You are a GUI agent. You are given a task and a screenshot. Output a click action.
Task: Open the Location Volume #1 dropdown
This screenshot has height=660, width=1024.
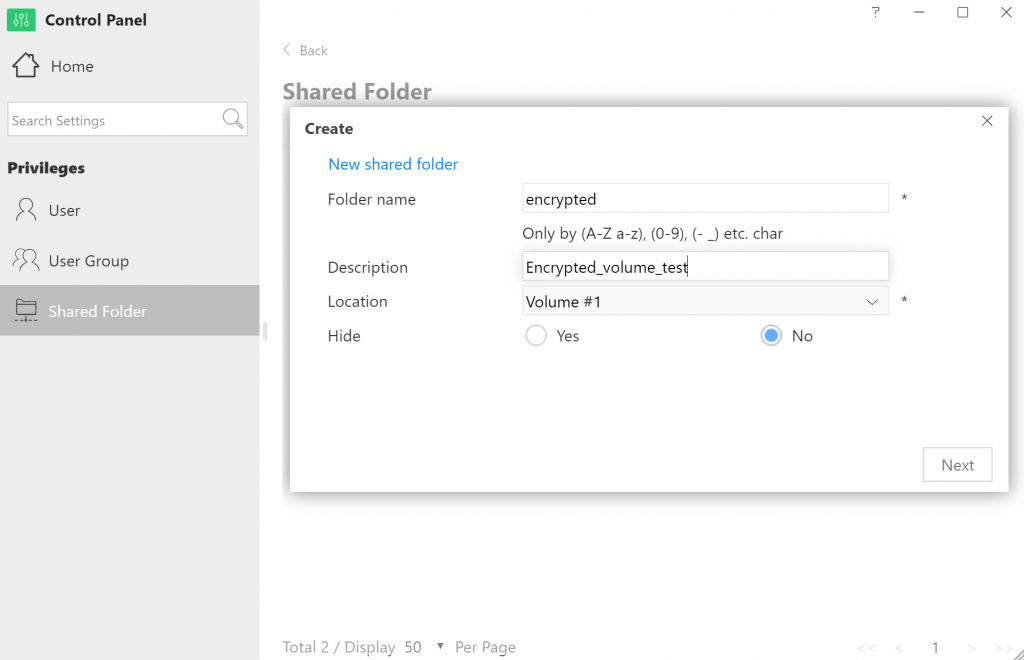pos(705,302)
